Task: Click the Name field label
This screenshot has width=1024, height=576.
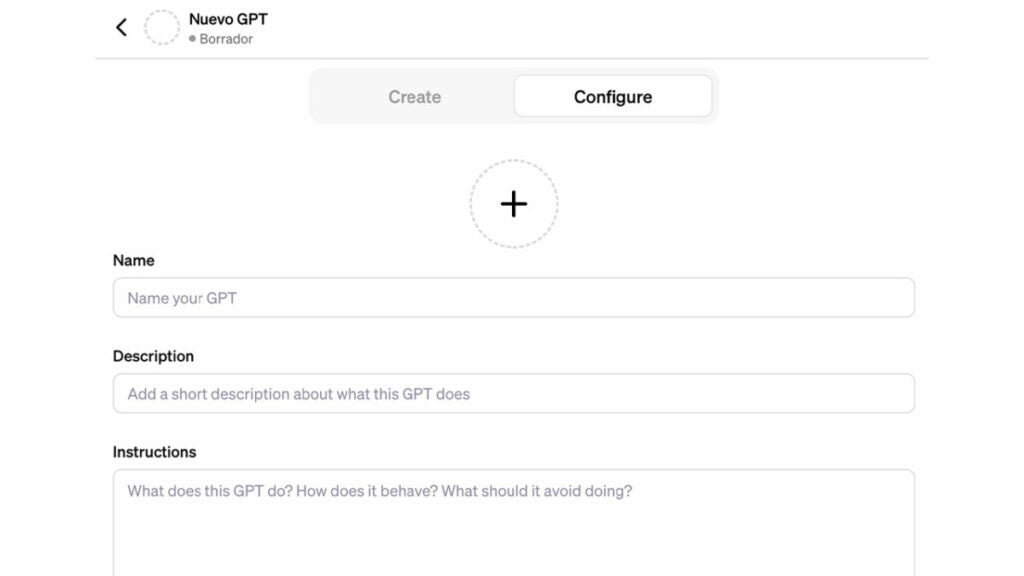Action: (134, 260)
